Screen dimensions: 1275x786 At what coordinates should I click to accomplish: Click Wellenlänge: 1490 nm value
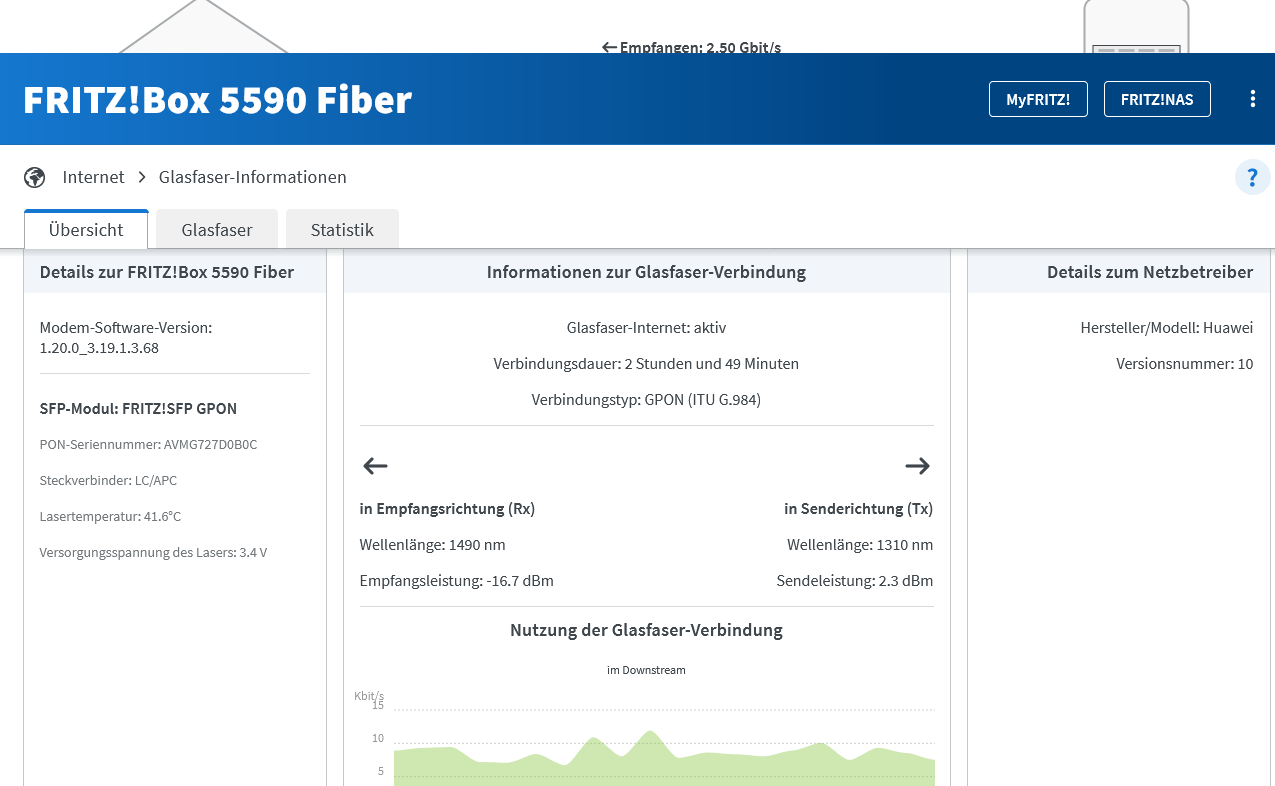click(432, 544)
